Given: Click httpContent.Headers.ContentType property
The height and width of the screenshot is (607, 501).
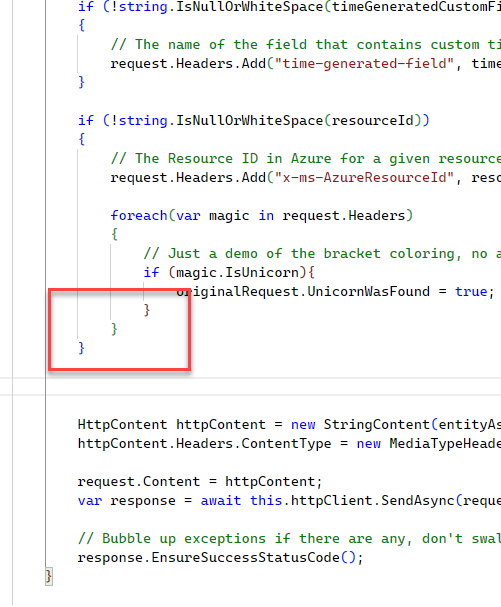Looking at the screenshot, I should (x=204, y=444).
